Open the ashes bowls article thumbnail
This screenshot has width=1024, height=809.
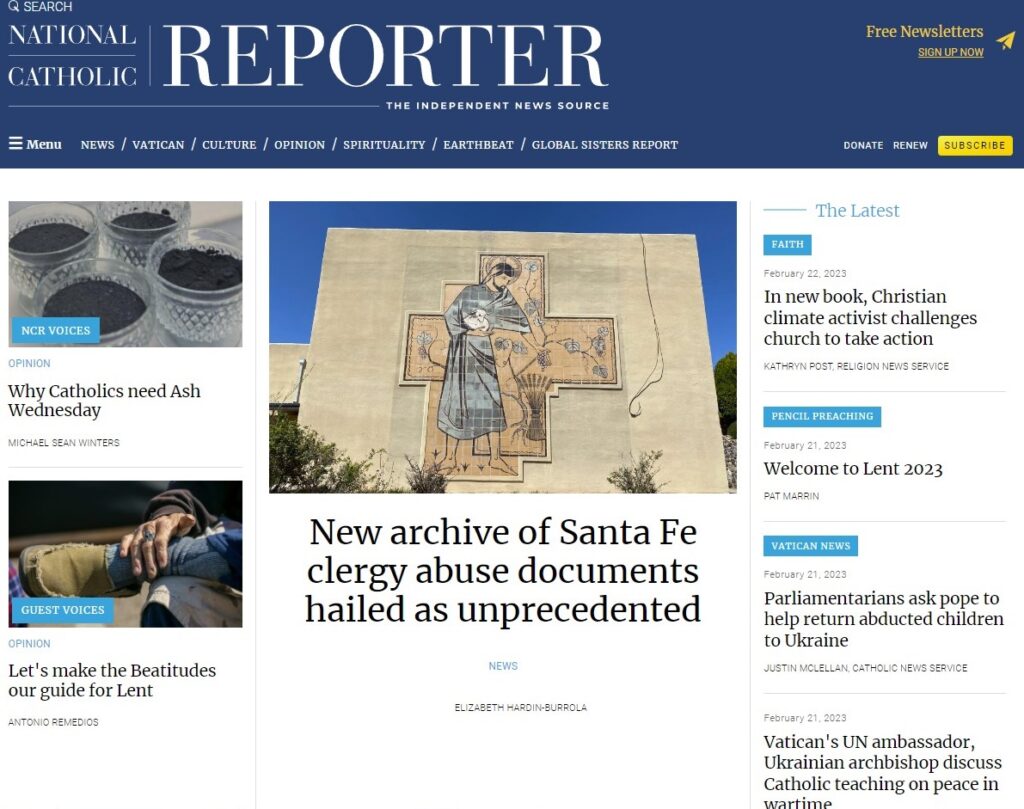point(125,274)
